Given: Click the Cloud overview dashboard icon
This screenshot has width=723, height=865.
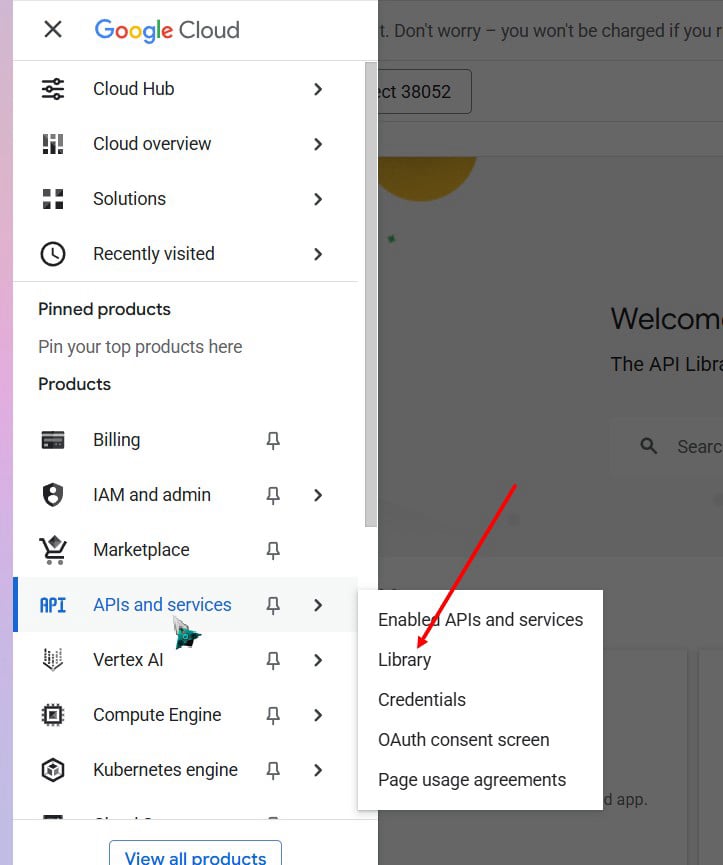Looking at the screenshot, I should [53, 144].
